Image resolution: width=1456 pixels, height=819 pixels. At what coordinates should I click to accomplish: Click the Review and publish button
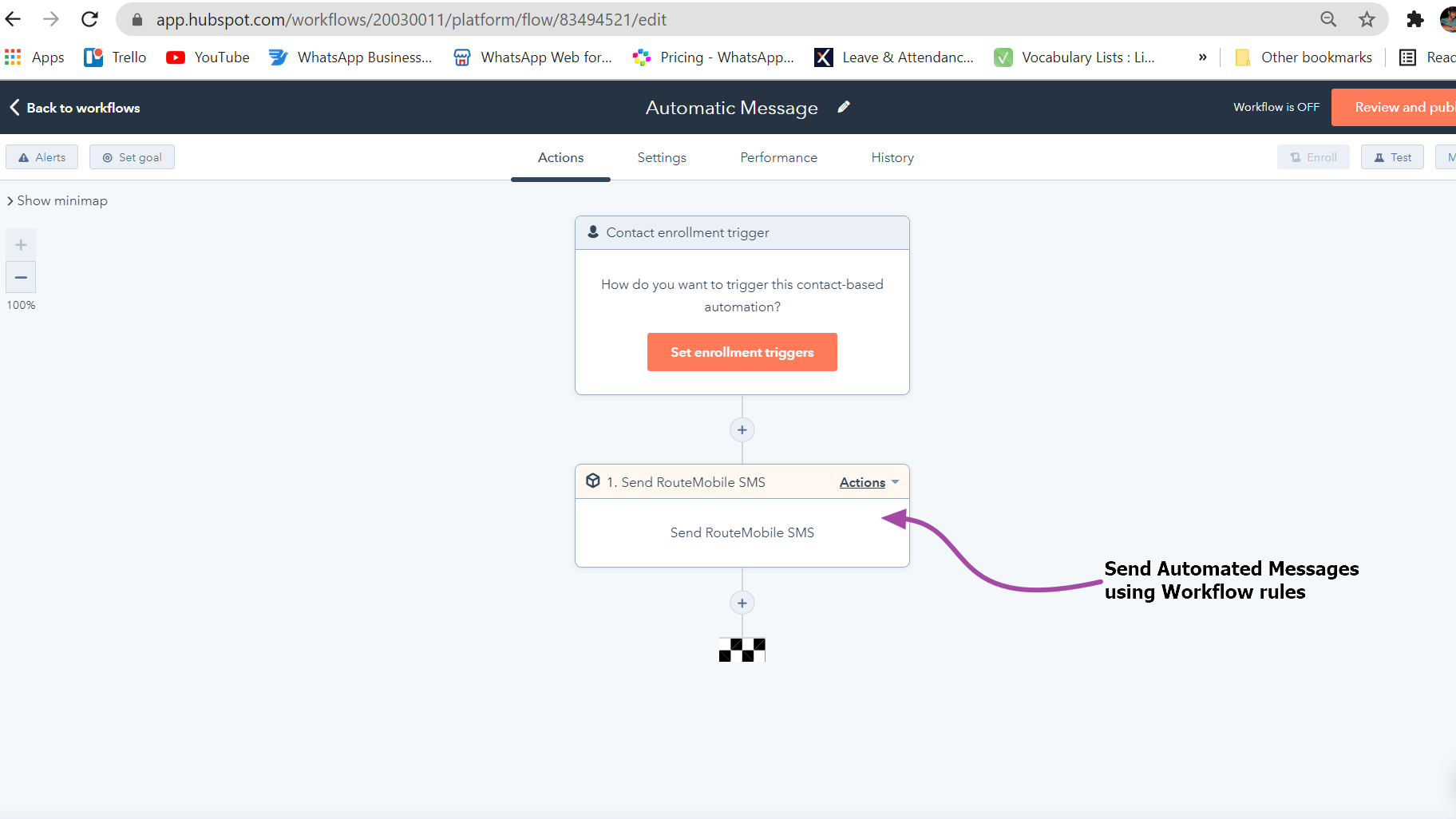click(x=1413, y=107)
